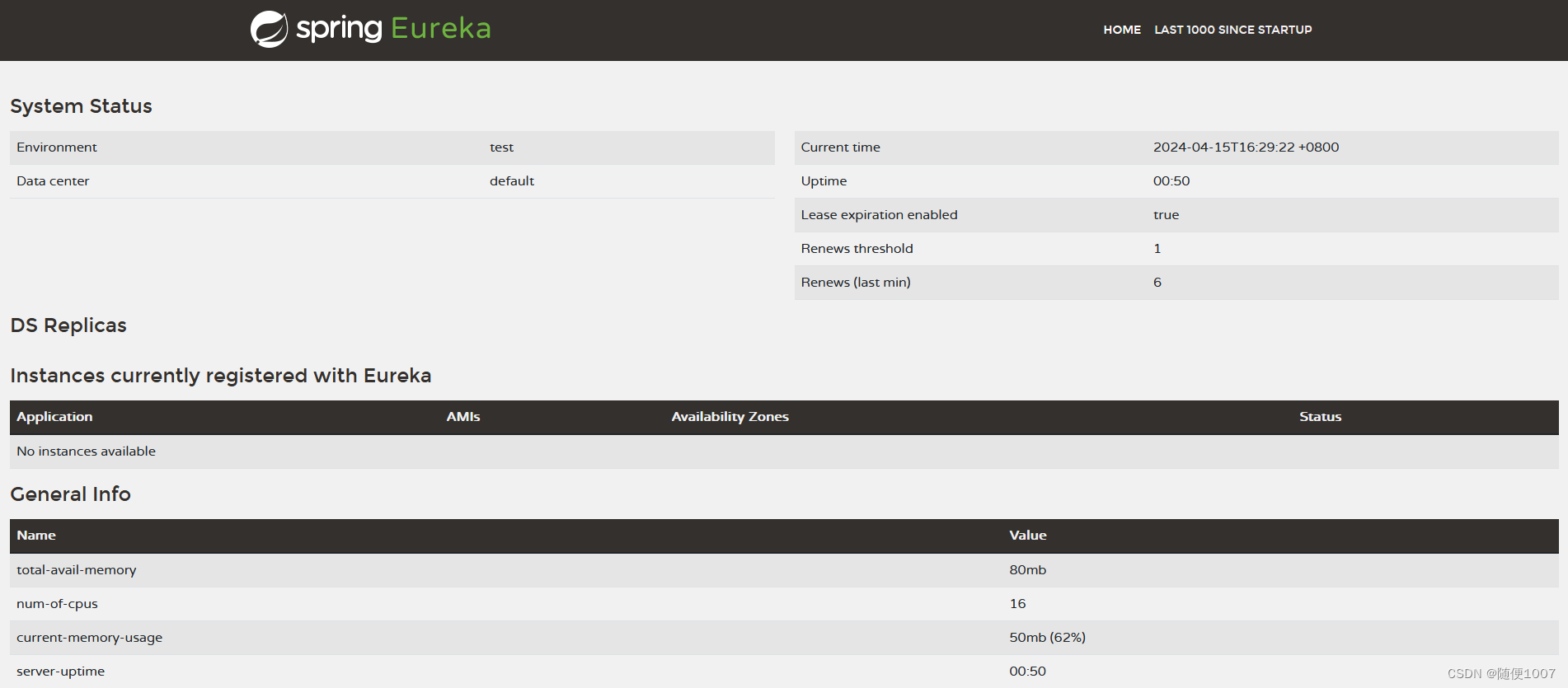Select the total-avail-memory row name
Viewport: 1568px width, 688px height.
(x=77, y=570)
